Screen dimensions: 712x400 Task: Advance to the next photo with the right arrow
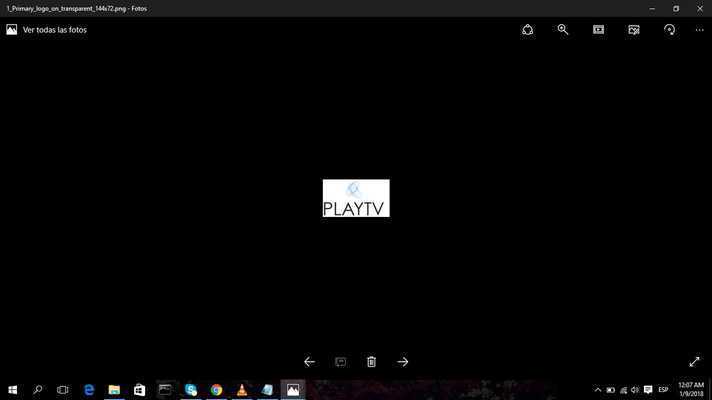[403, 362]
